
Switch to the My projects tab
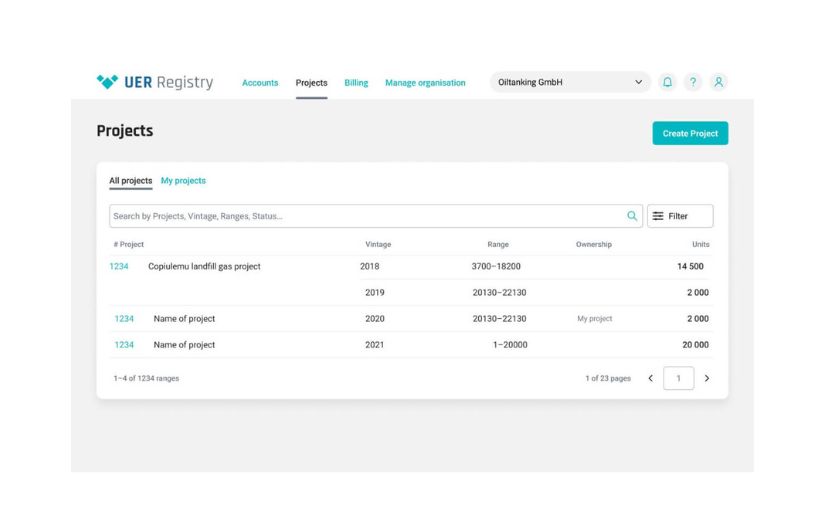(x=183, y=180)
